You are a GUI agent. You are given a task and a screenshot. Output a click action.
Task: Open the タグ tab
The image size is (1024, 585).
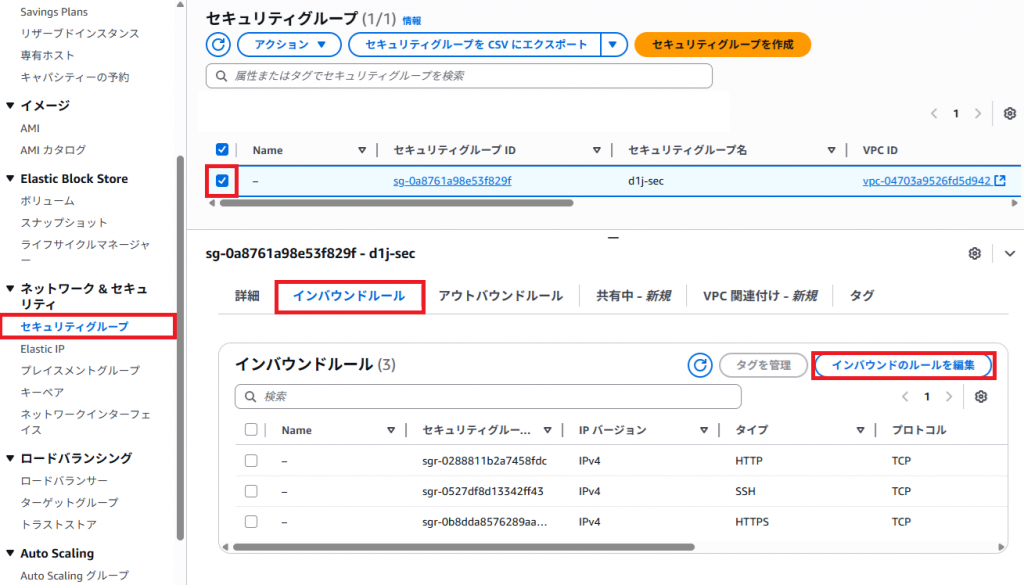861,296
